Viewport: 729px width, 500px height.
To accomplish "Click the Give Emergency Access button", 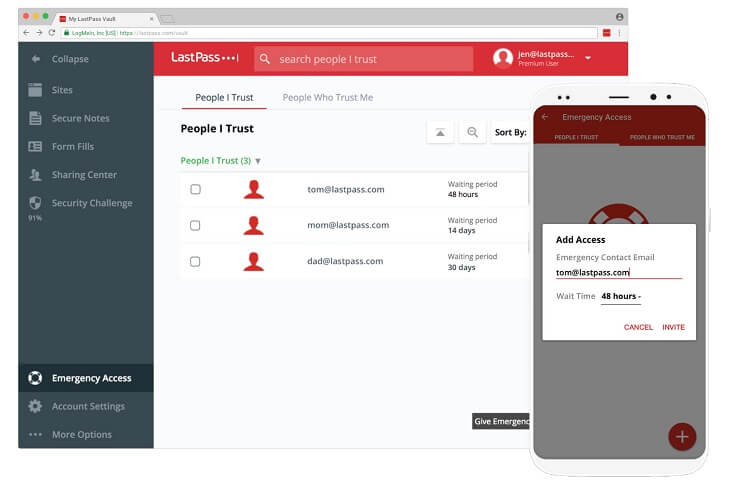I will point(501,421).
